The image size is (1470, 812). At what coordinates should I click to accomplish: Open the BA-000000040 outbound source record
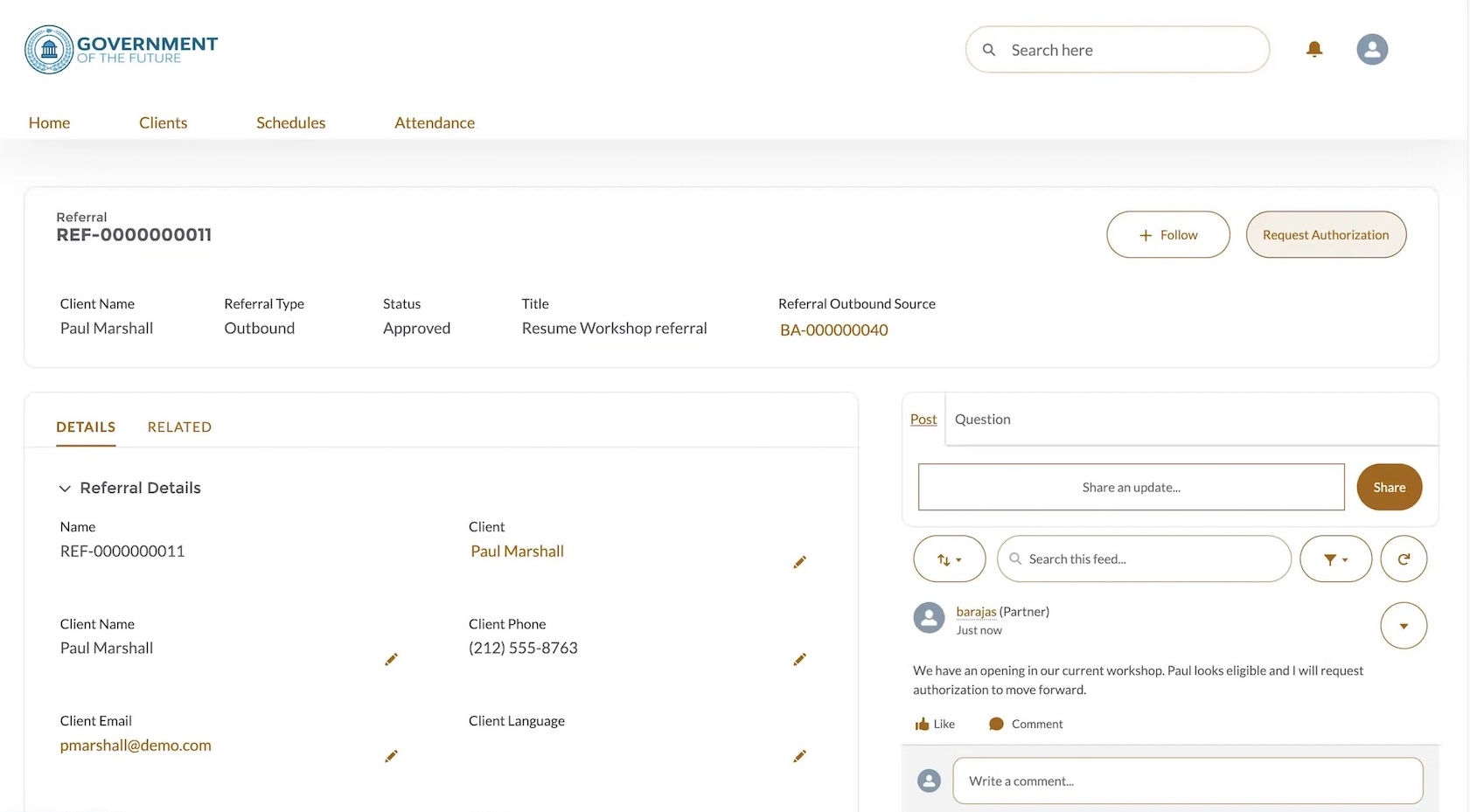[833, 330]
